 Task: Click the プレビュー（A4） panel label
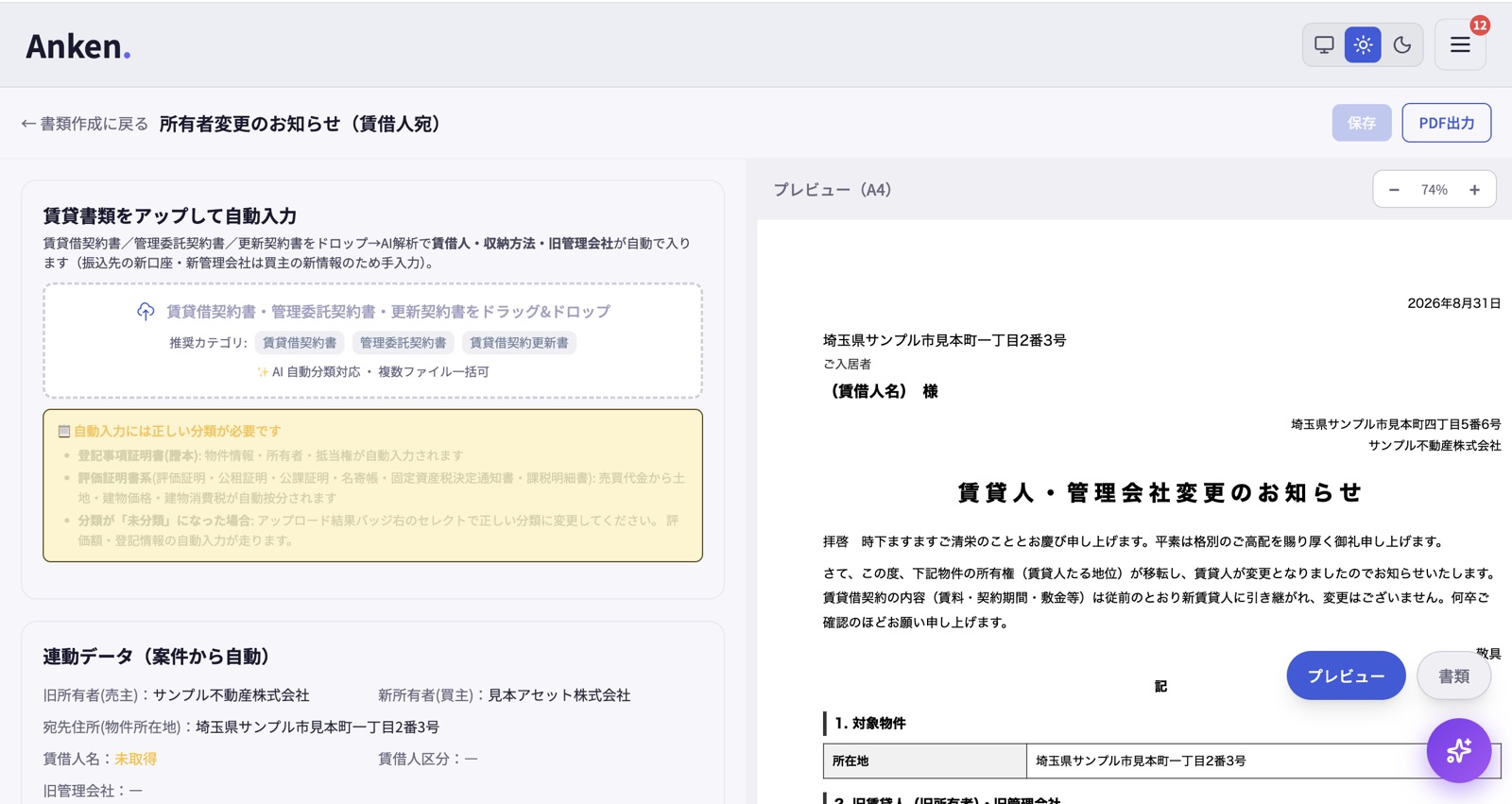(833, 190)
